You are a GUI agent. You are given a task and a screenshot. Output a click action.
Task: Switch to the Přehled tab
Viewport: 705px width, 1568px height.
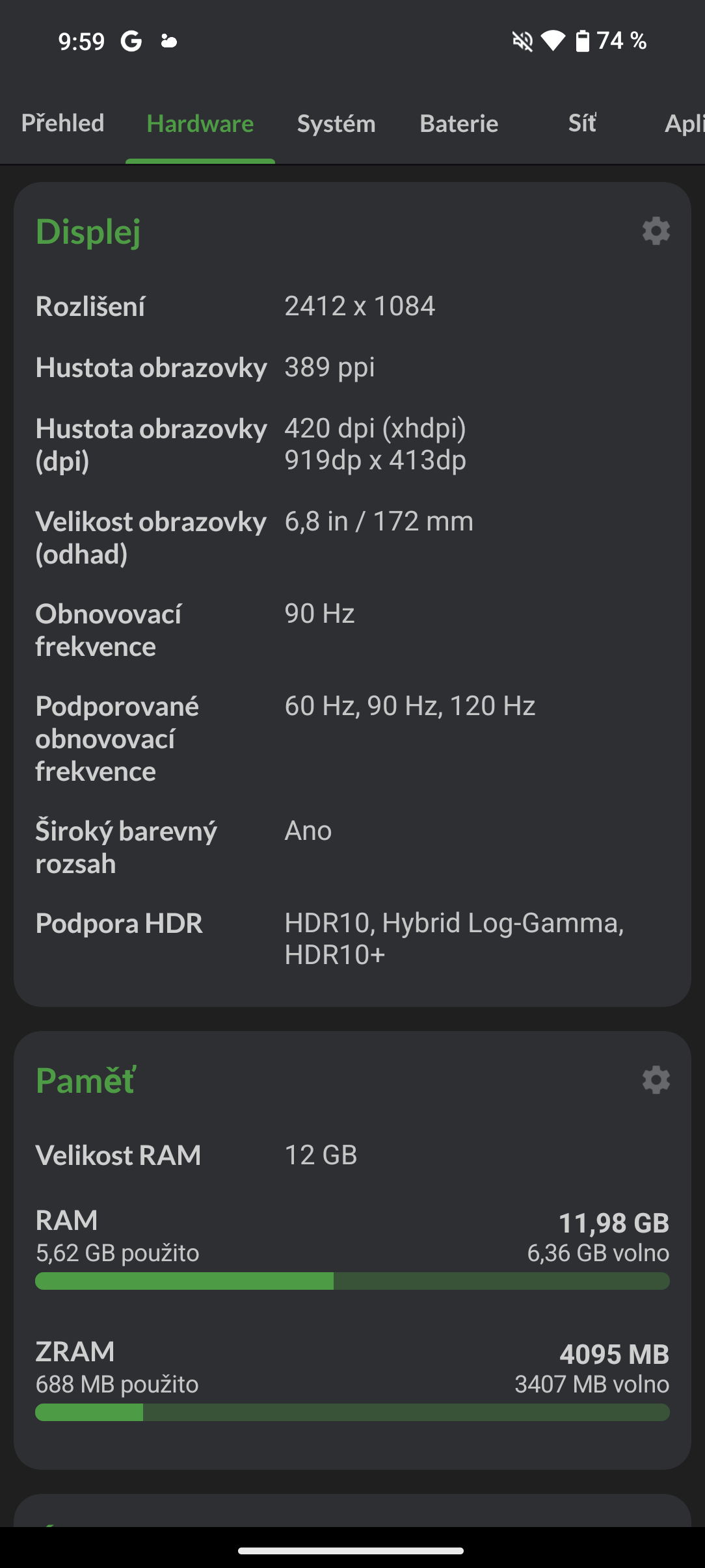(63, 124)
